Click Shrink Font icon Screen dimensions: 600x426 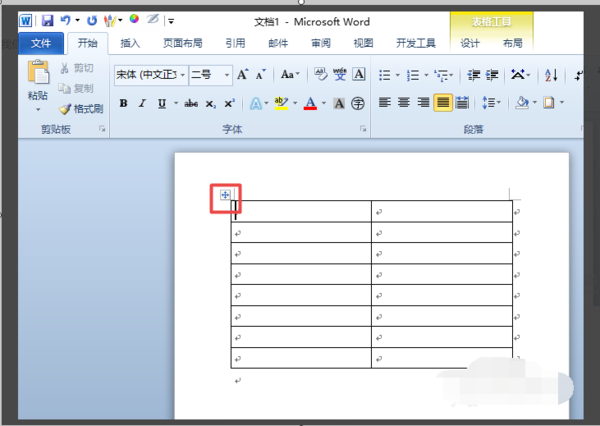tap(261, 74)
